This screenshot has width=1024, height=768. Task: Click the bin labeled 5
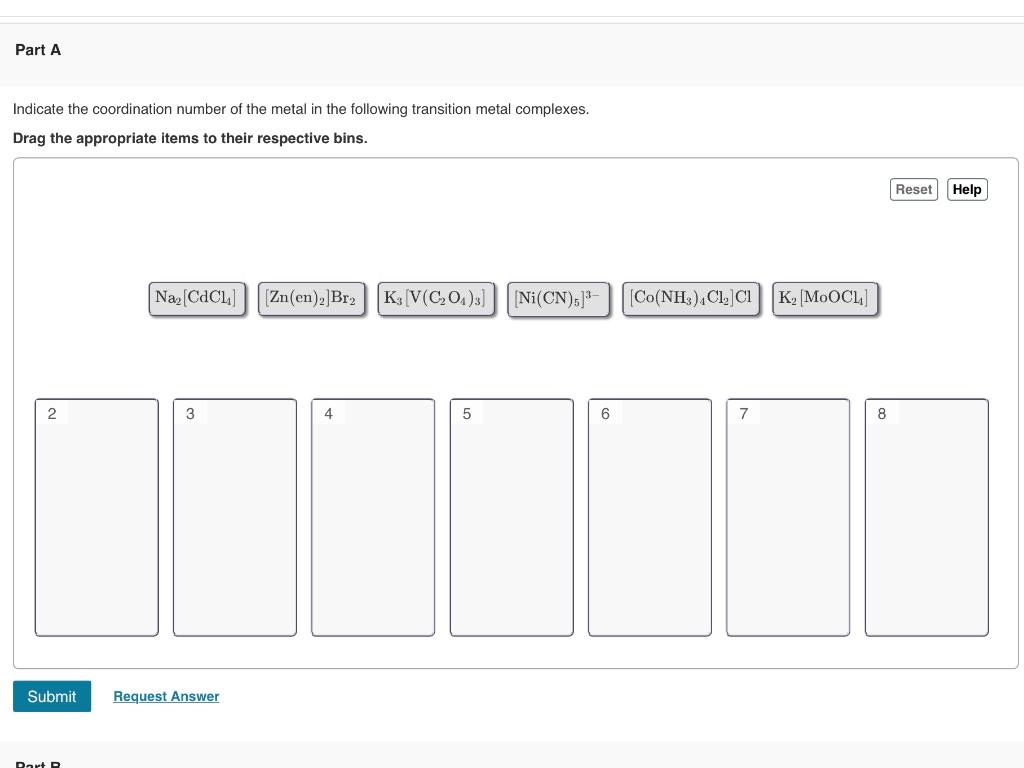tap(511, 516)
